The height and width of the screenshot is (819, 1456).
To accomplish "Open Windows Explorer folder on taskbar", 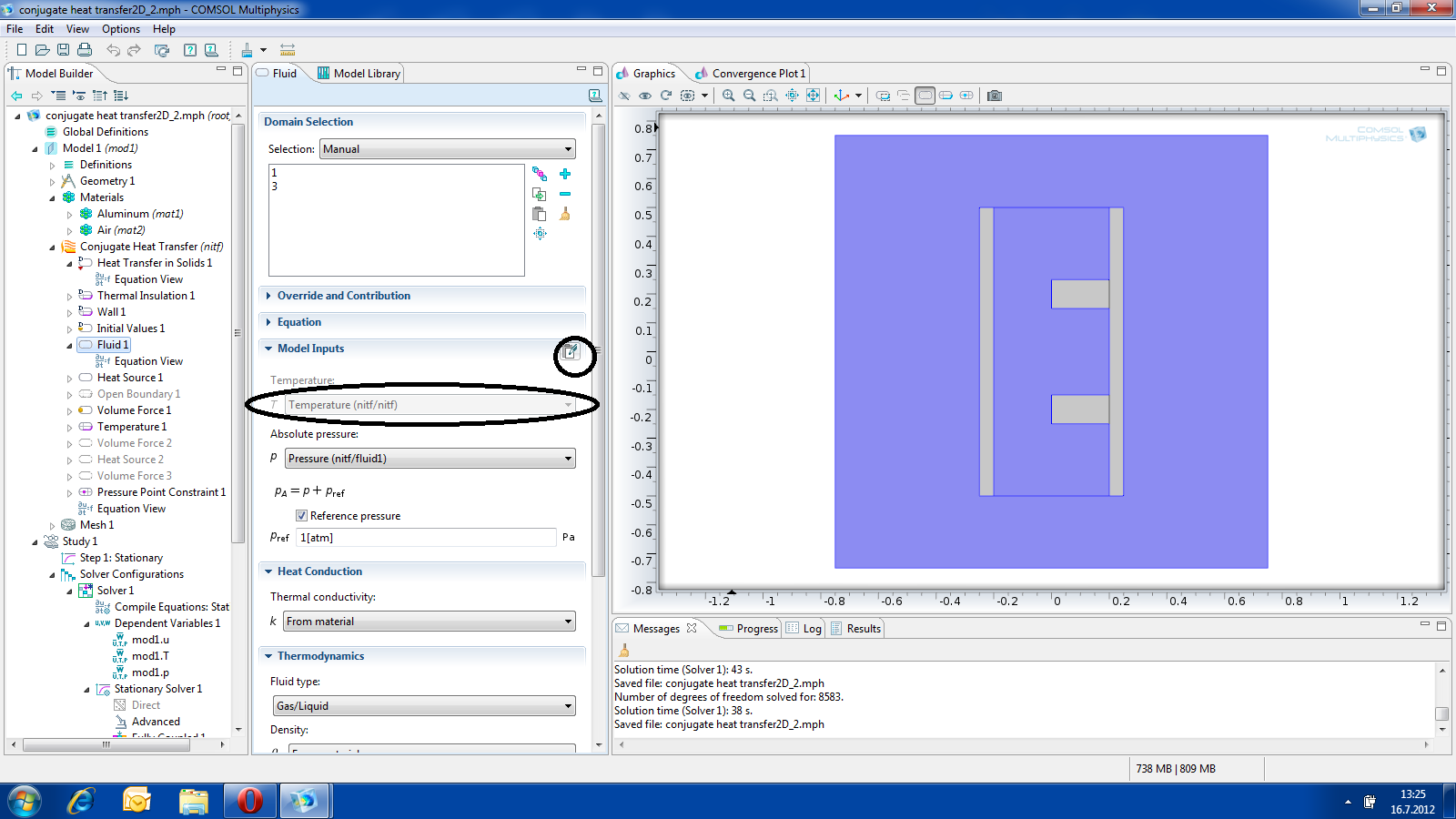I will tap(194, 801).
